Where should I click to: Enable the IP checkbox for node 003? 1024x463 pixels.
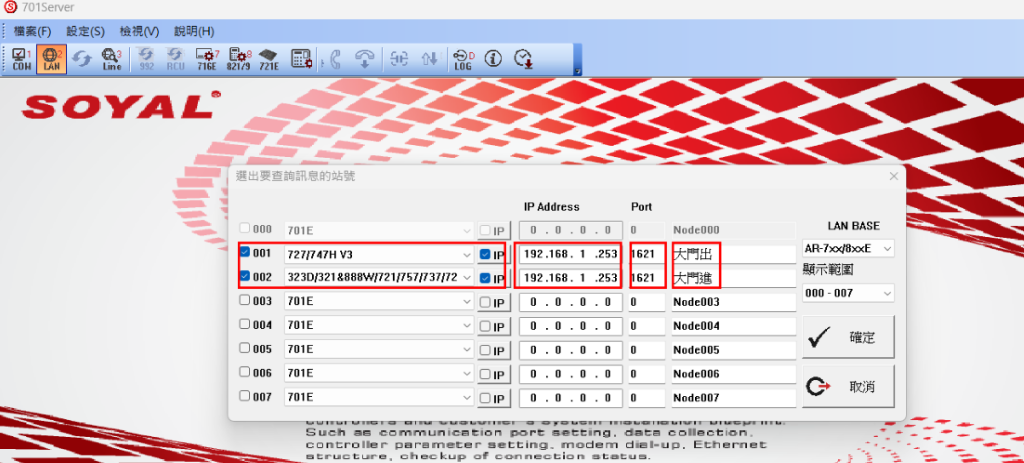[x=485, y=302]
